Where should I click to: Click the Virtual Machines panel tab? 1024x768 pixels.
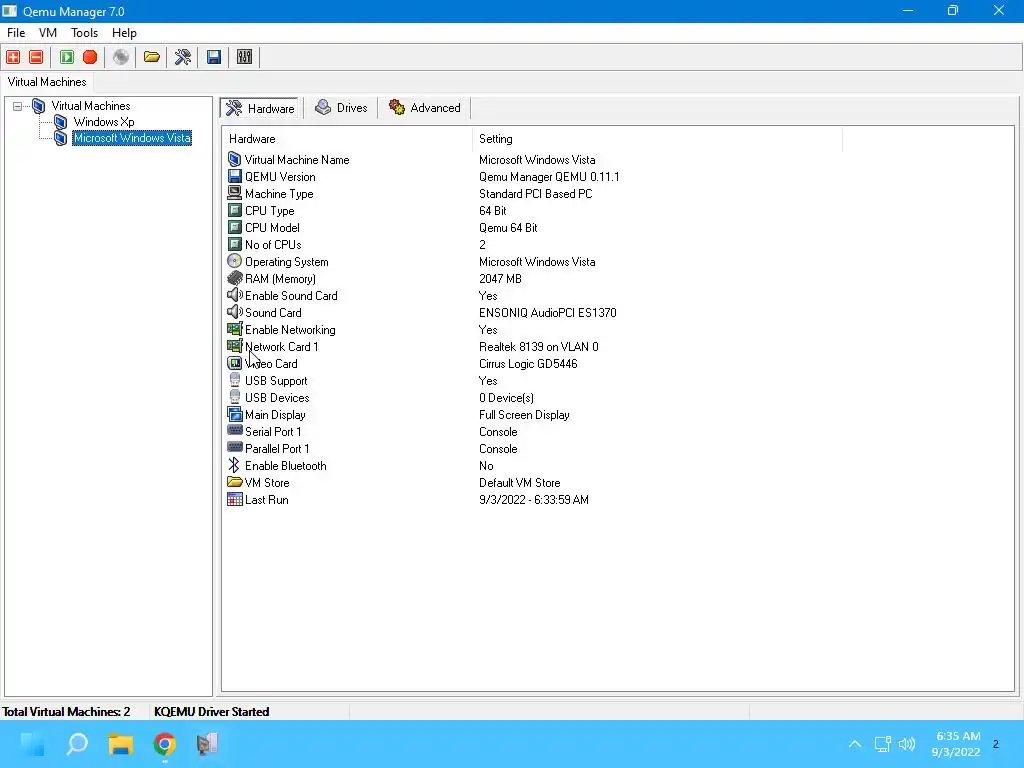(x=47, y=82)
